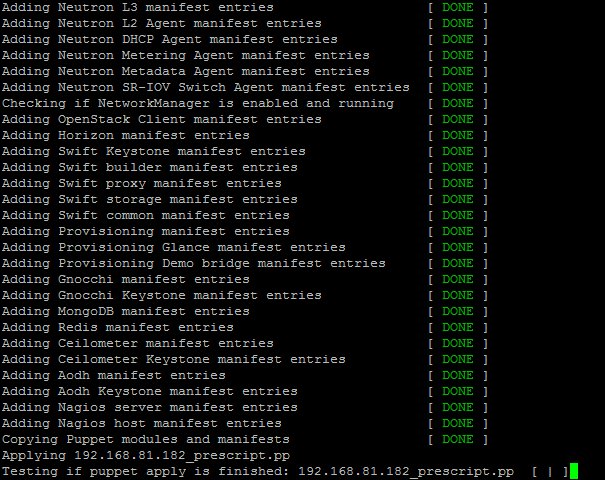Click the line 'Adding Horizon manifest entries'

[126, 135]
